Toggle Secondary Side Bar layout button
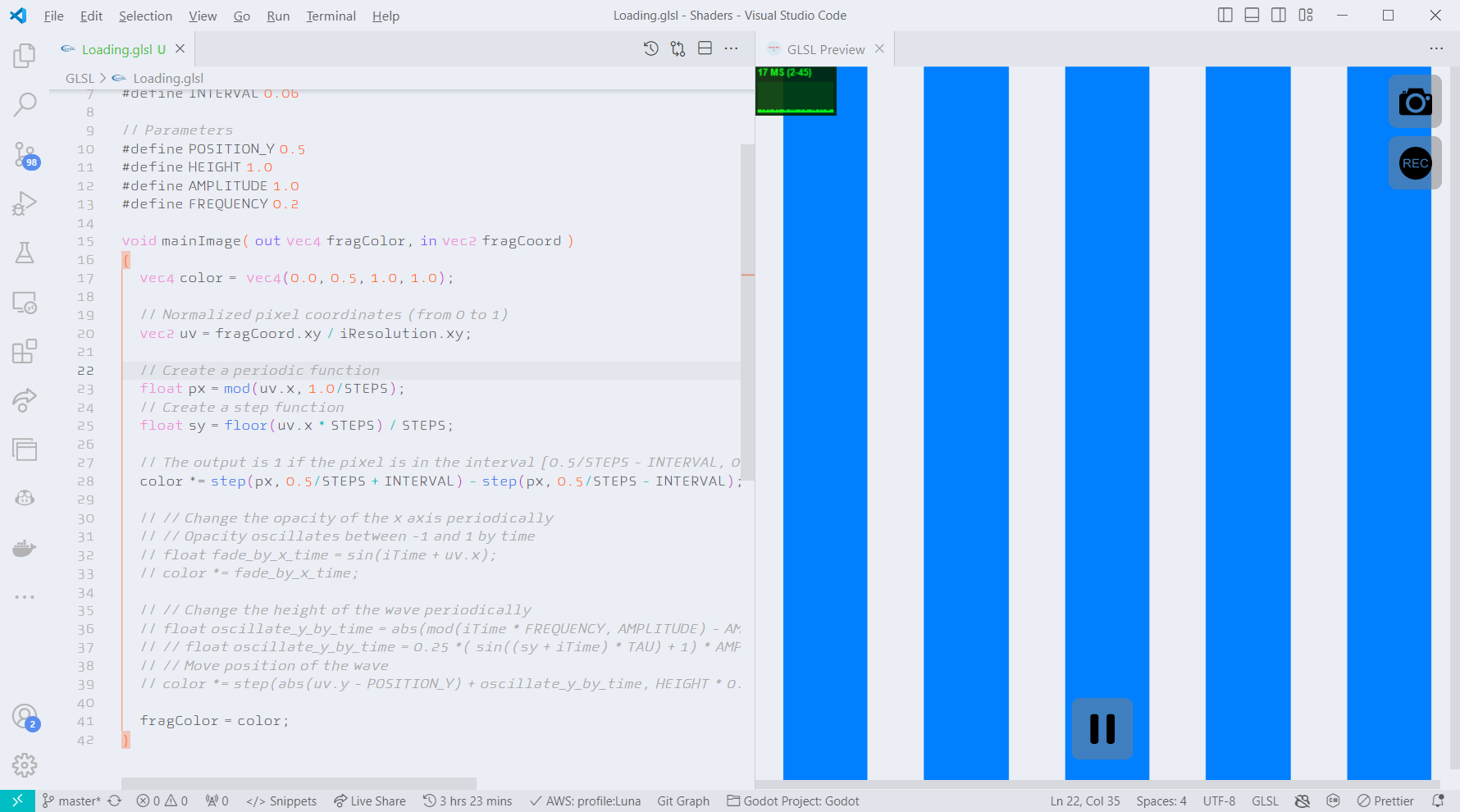Viewport: 1460px width, 812px height. pyautogui.click(x=1279, y=15)
